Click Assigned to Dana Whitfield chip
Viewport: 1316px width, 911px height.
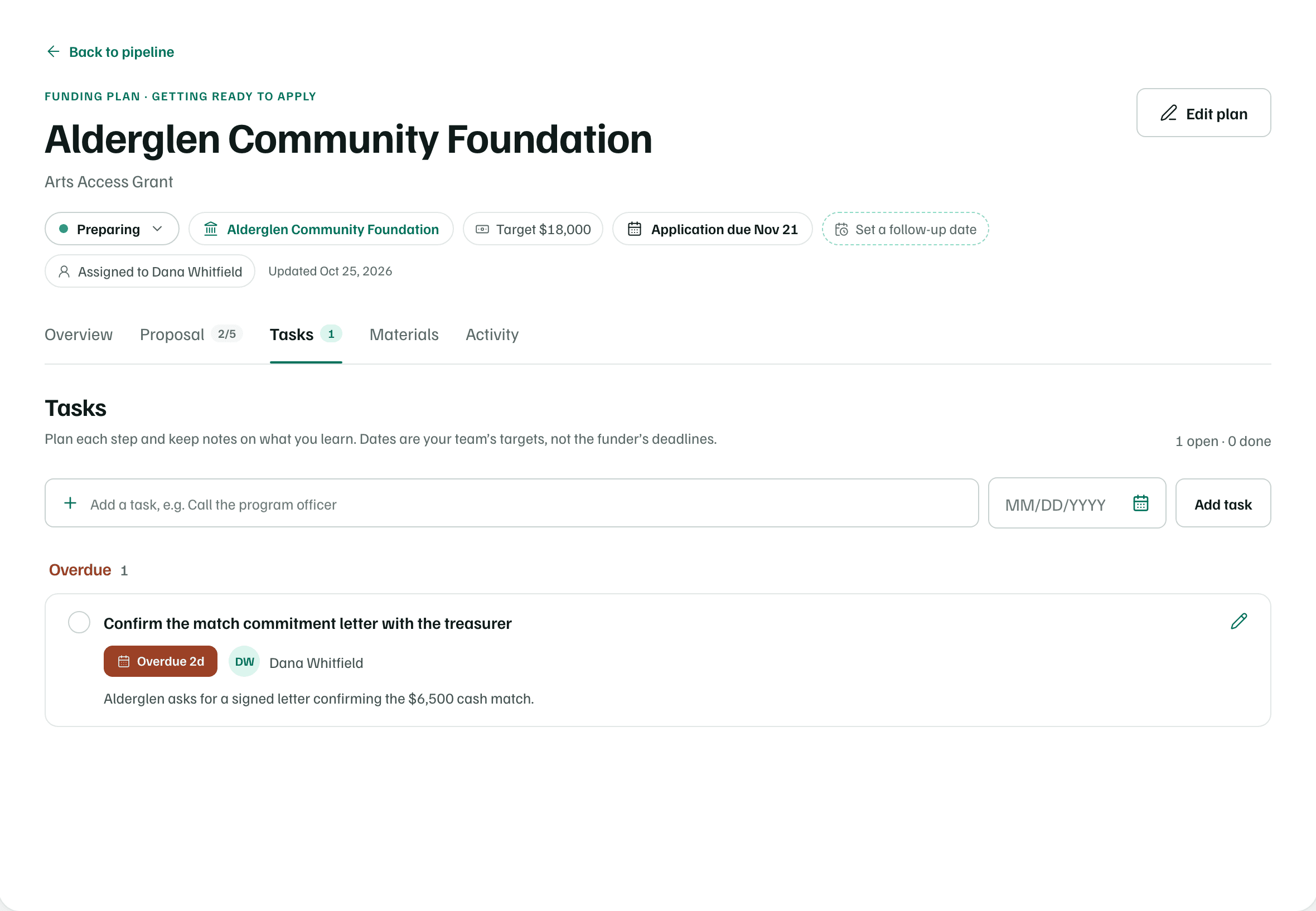coord(149,271)
